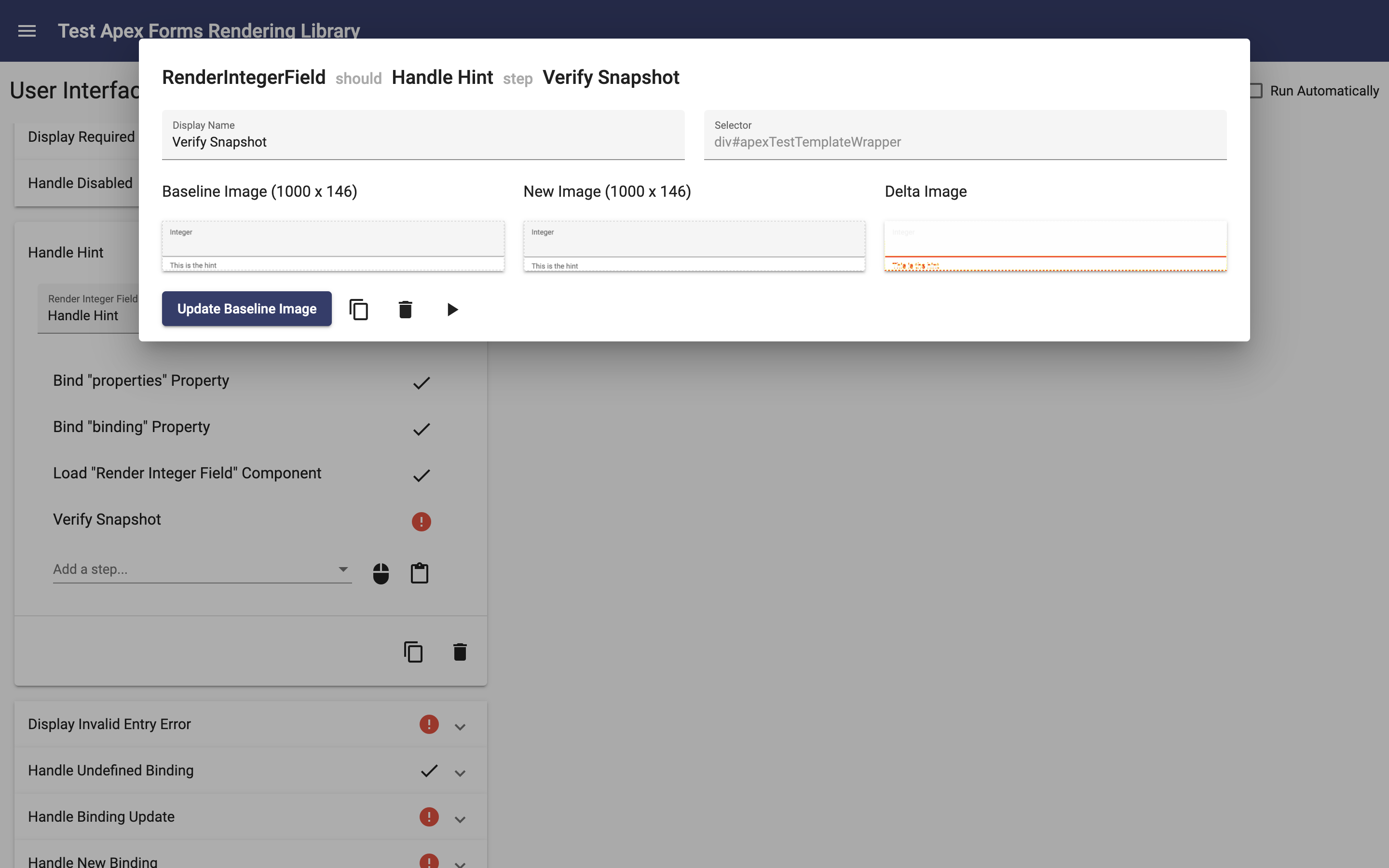Click the Display Name input field

tap(422, 141)
